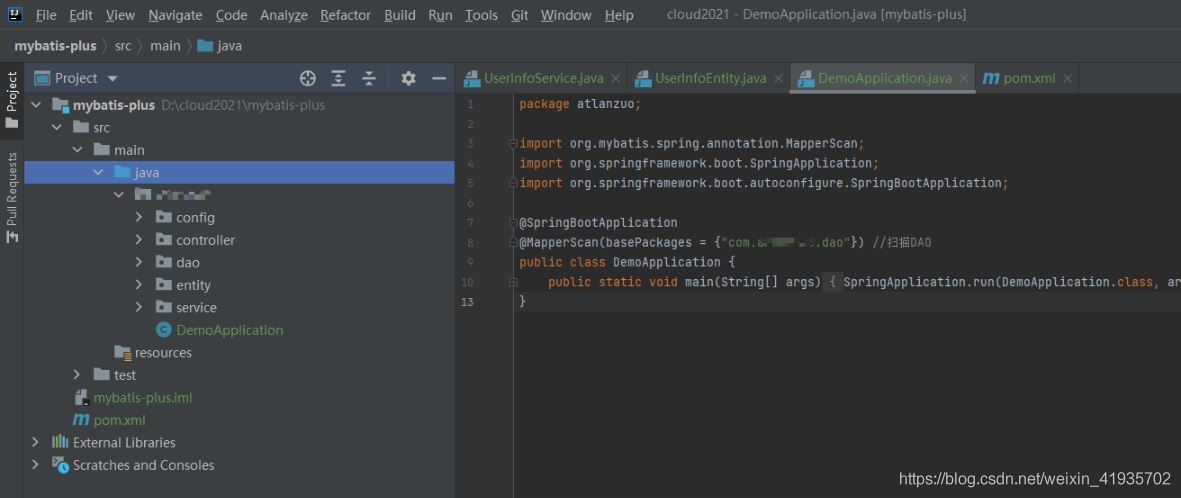Close the pom.xml editor tab
The image size is (1181, 498).
pyautogui.click(x=1067, y=78)
